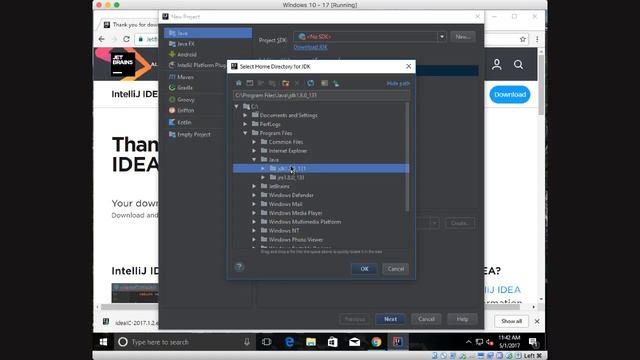Go to Home directory in JDK chooser toolbar
The image size is (640, 360).
click(x=239, y=83)
